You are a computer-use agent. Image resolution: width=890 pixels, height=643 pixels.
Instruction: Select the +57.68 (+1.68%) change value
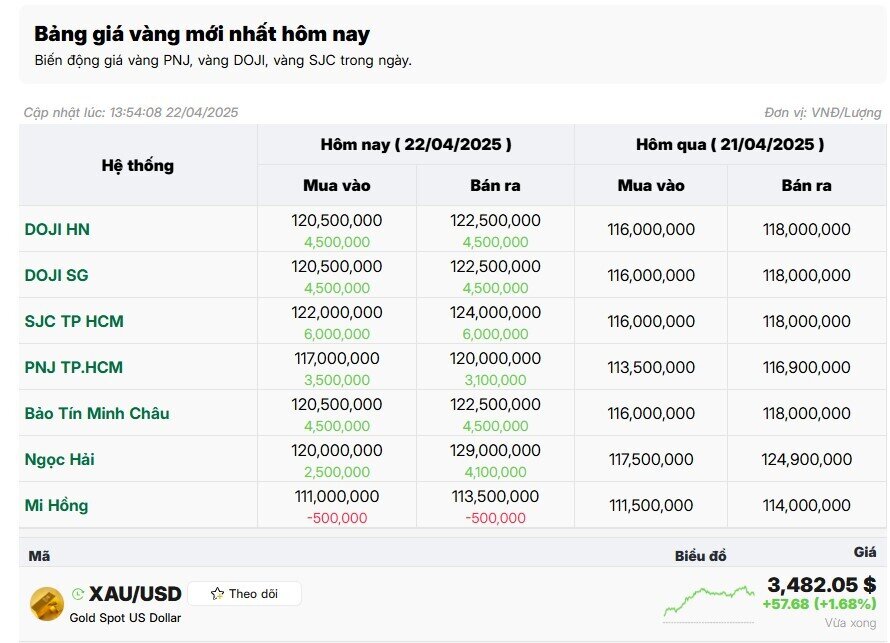820,603
